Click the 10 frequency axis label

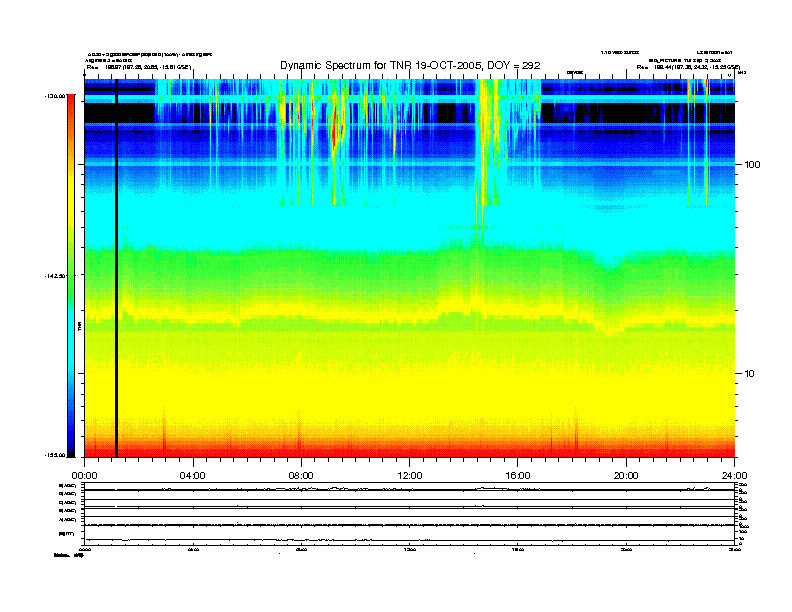[x=750, y=374]
